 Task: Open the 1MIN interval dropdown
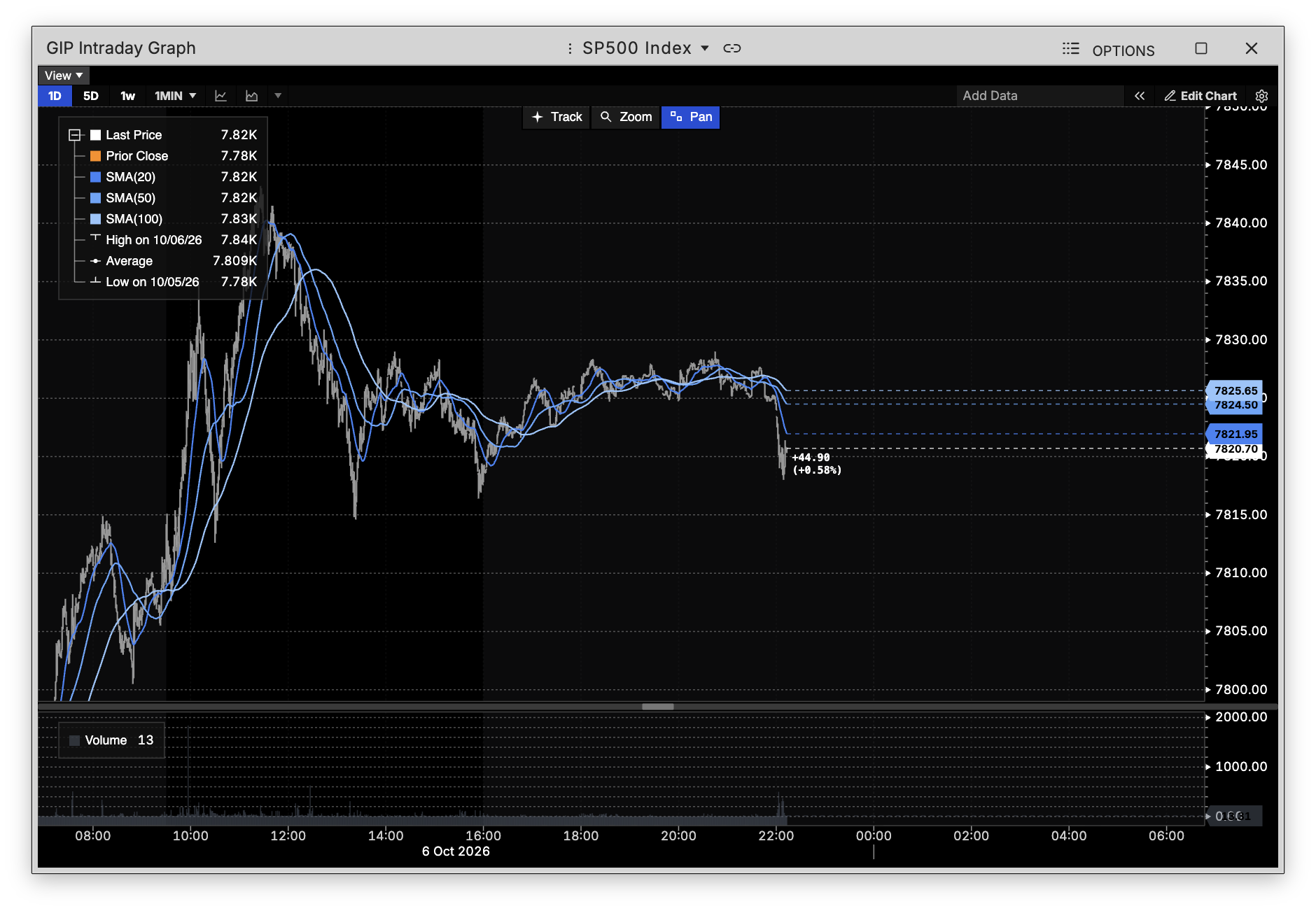(175, 96)
